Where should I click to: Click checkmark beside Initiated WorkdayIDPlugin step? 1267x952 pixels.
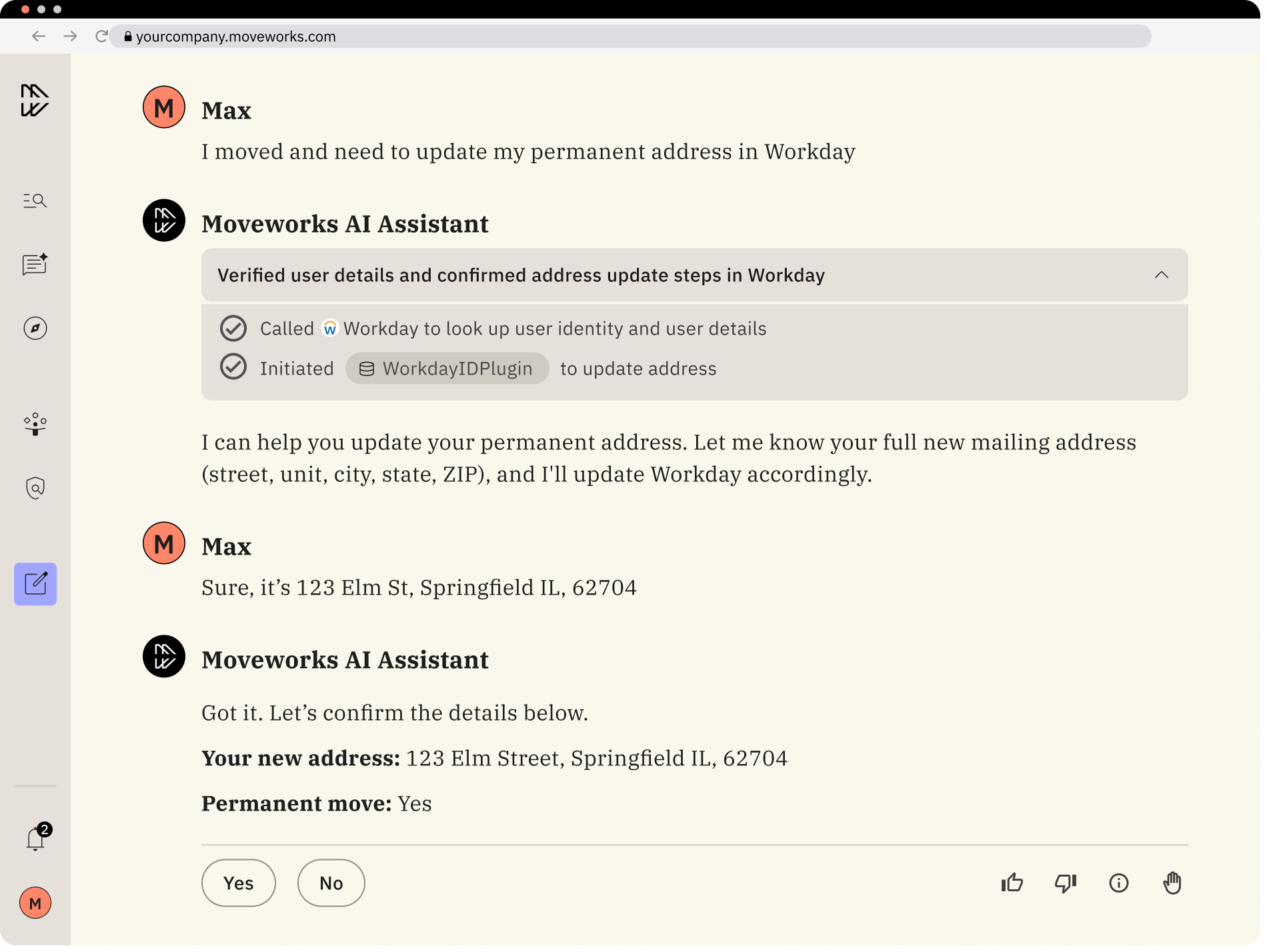[233, 367]
